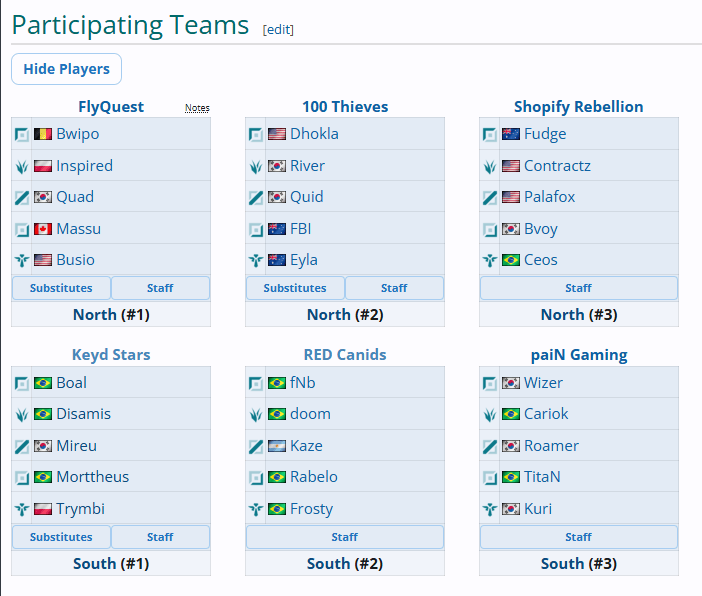The width and height of the screenshot is (702, 596).
Task: Click the jungle role icon beside Cariok
Action: (x=490, y=415)
